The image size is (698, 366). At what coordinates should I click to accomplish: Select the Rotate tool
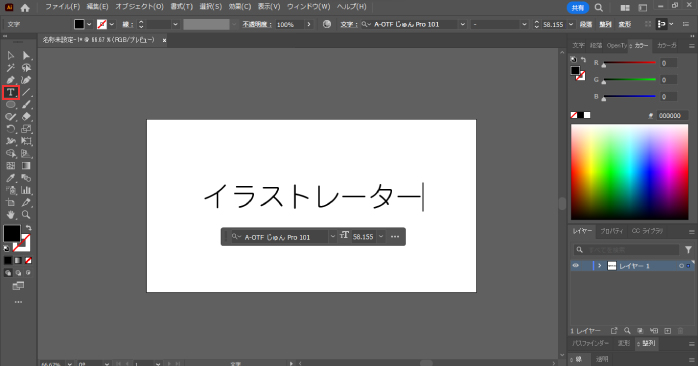tap(11, 129)
